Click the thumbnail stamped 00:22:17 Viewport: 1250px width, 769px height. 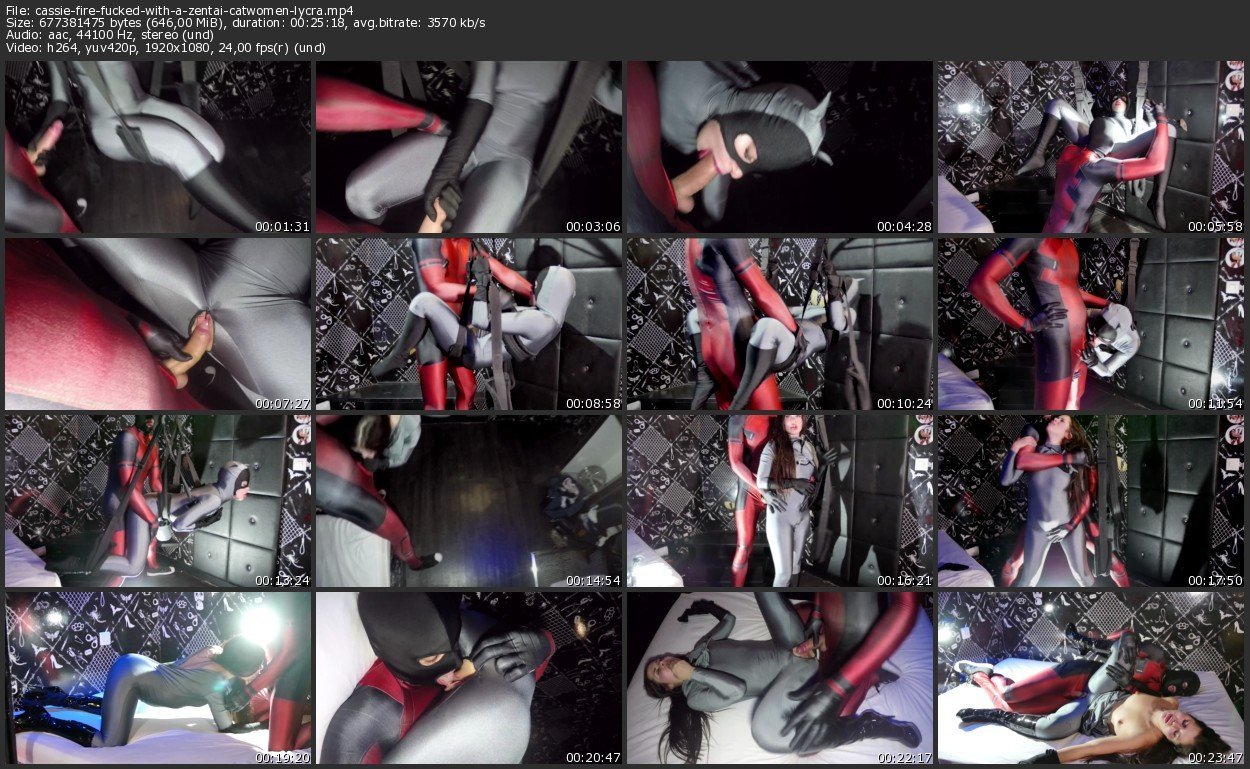[x=780, y=678]
